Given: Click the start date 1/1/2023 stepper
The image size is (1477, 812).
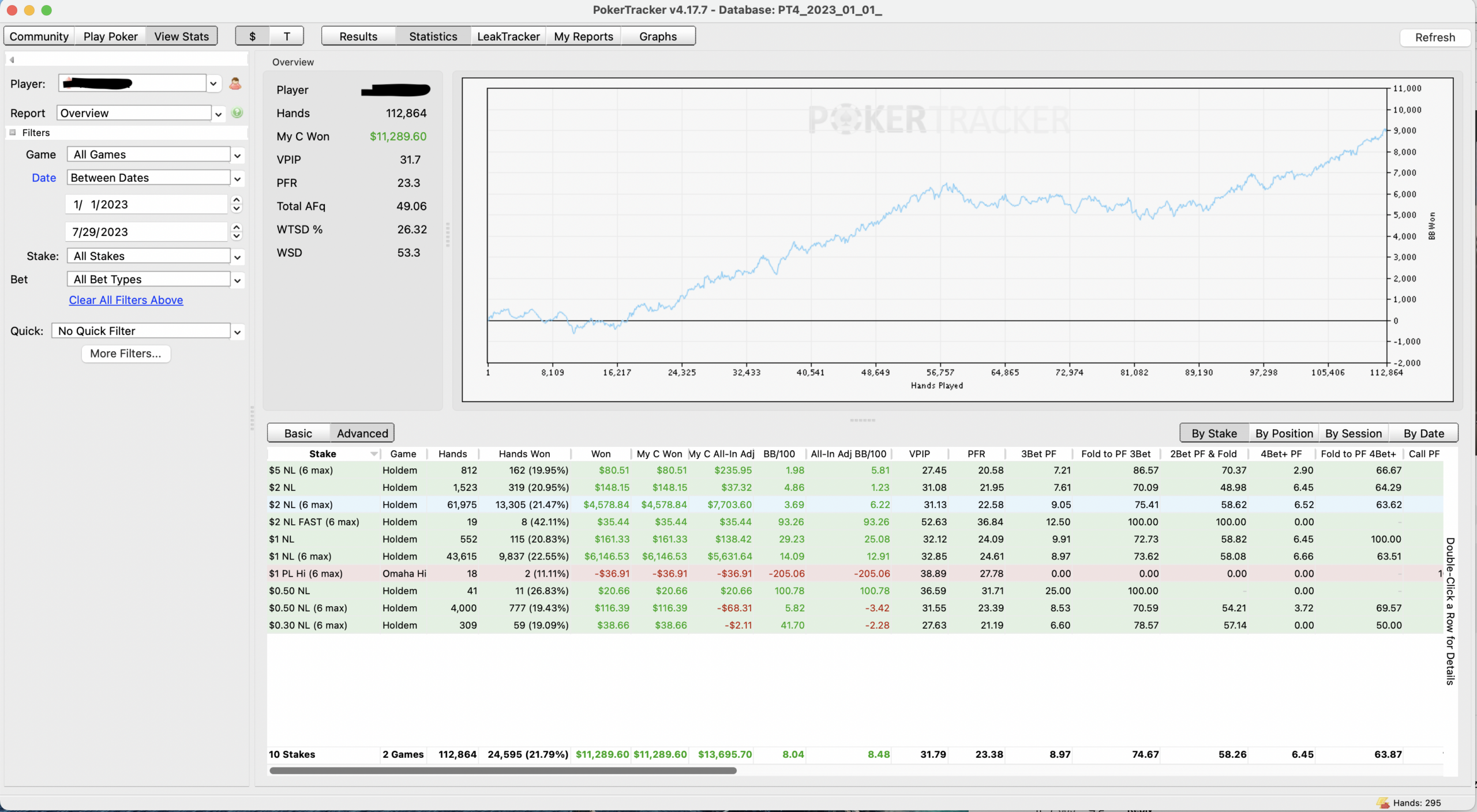Looking at the screenshot, I should pyautogui.click(x=236, y=204).
